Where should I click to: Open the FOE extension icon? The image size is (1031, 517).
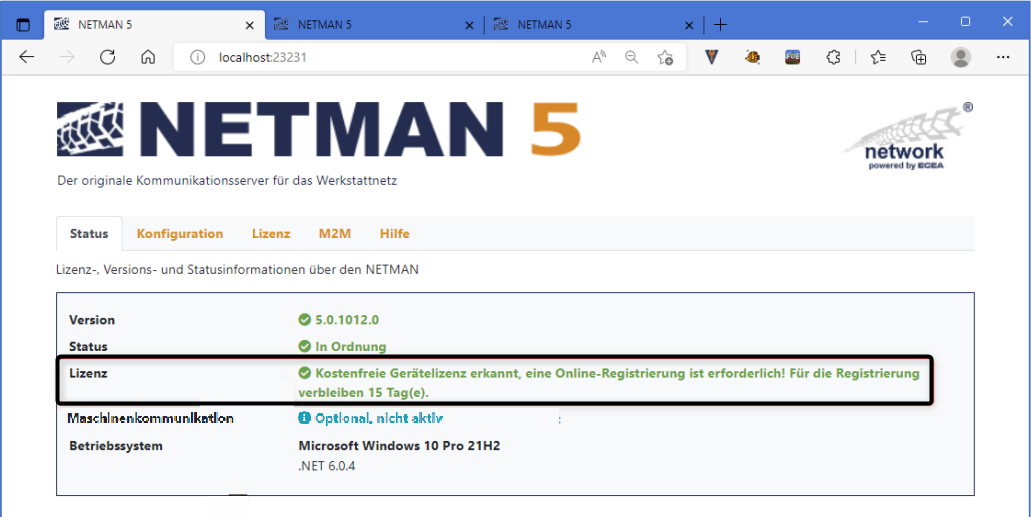792,57
